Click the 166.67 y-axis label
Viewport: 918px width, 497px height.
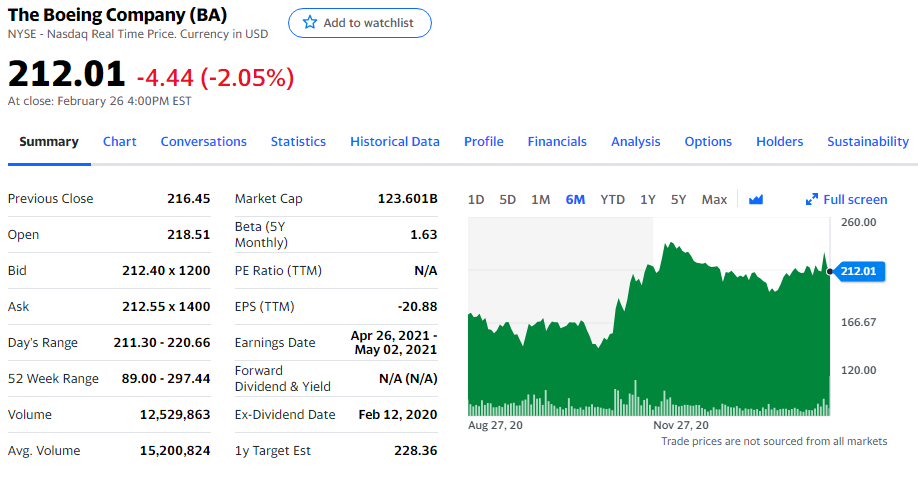(858, 322)
